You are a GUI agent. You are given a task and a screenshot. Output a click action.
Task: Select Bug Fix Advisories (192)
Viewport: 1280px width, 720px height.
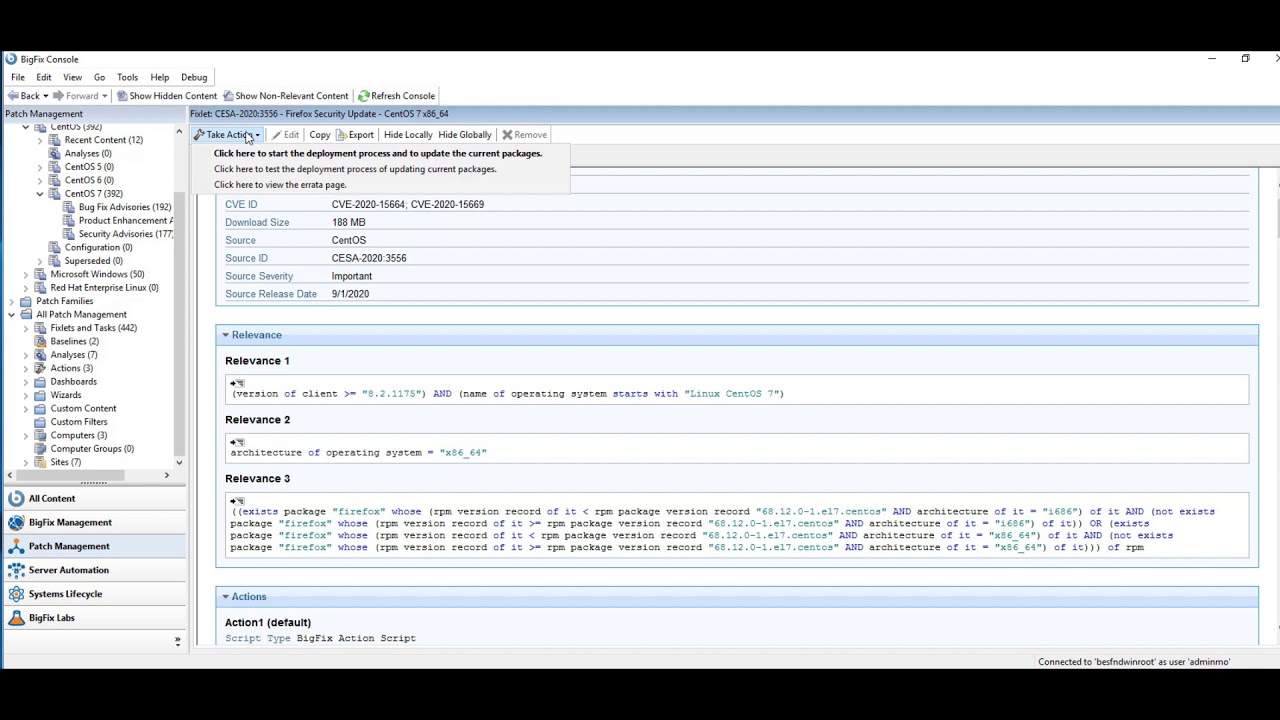pos(125,207)
